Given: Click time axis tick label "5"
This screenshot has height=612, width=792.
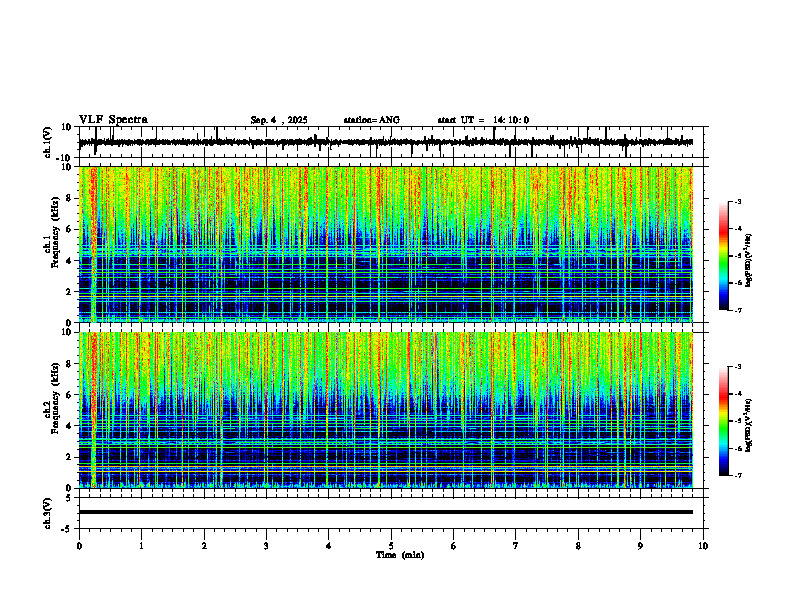Looking at the screenshot, I should tap(391, 546).
